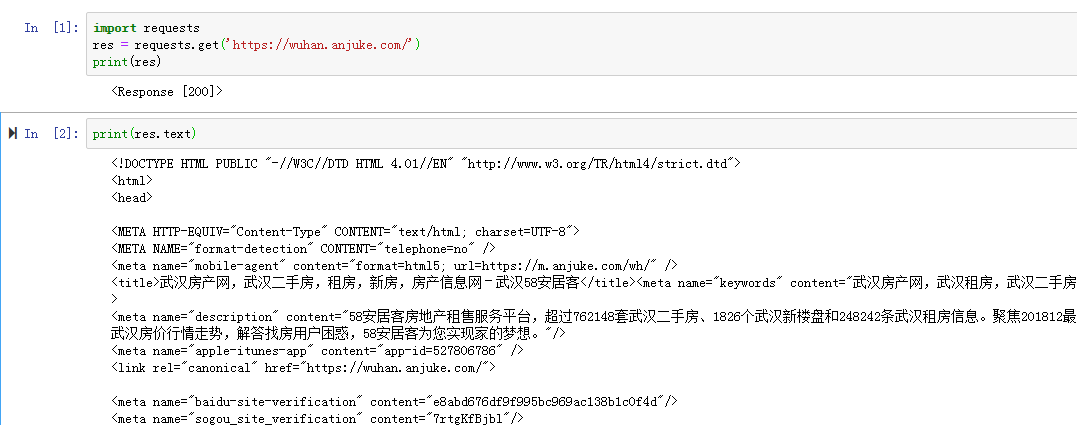
Task: Click the '<Response [200]>' output text
Action: pos(167,91)
